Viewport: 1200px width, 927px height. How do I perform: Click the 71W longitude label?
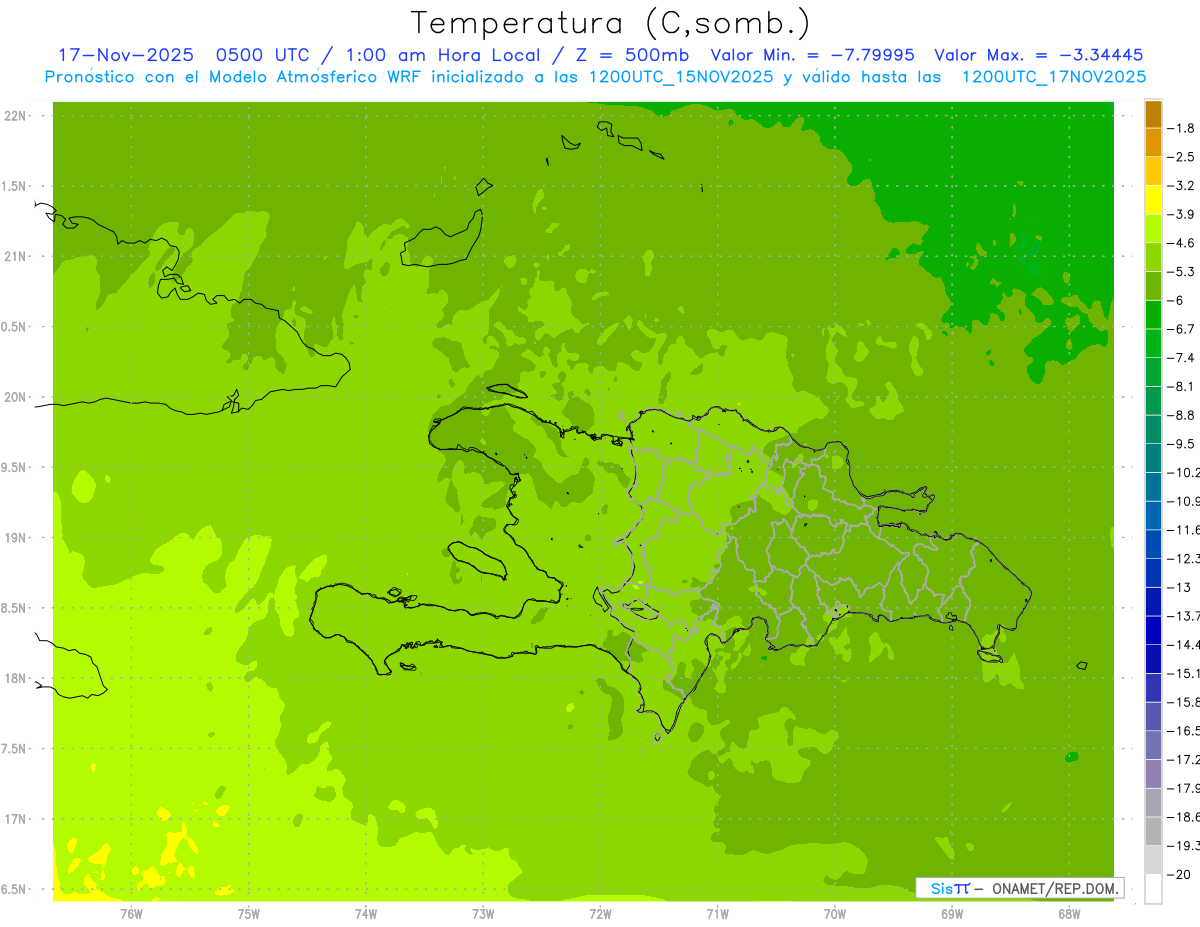click(717, 913)
